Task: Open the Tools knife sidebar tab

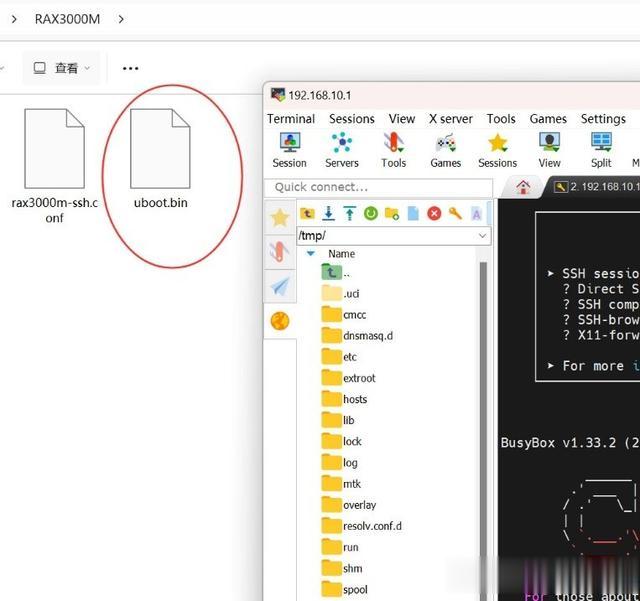Action: point(280,252)
